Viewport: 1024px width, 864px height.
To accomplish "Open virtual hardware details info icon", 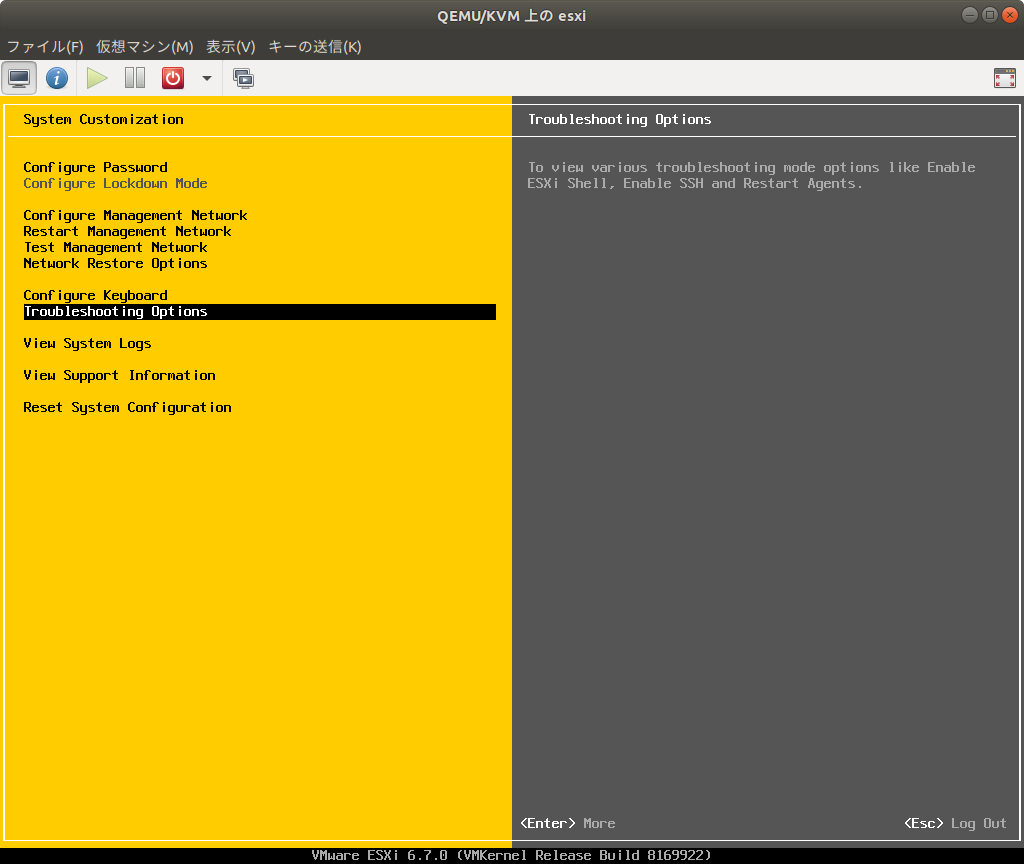I will tap(57, 78).
